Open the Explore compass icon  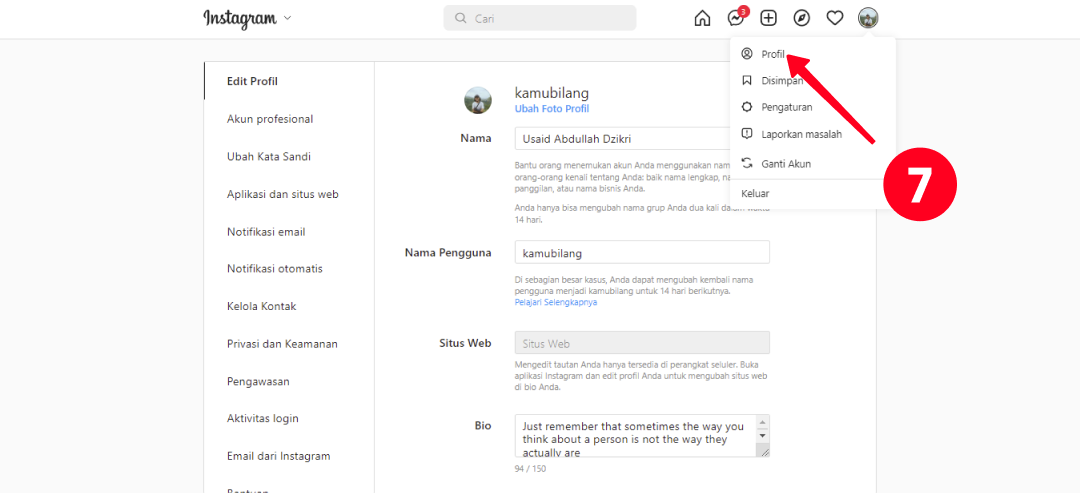click(802, 18)
